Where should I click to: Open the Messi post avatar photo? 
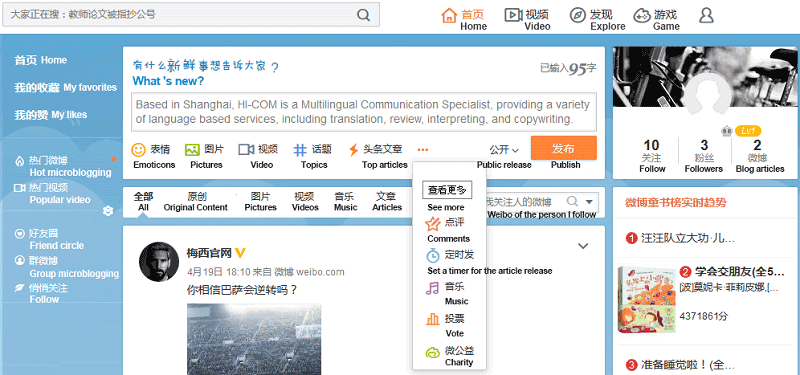(x=159, y=262)
